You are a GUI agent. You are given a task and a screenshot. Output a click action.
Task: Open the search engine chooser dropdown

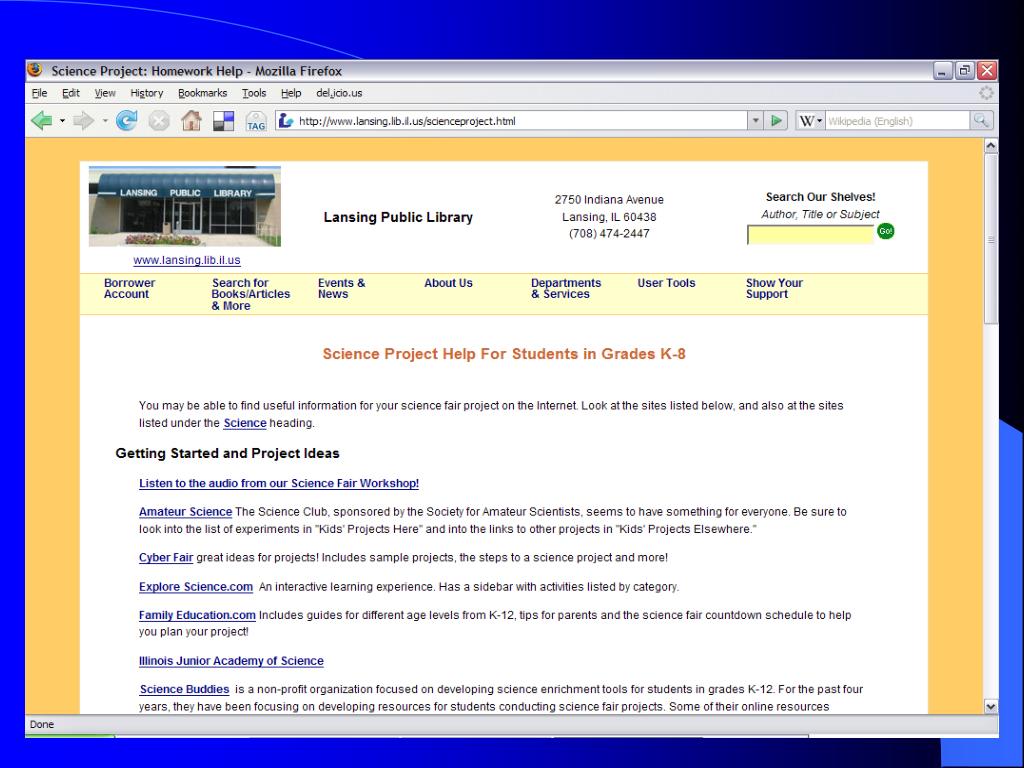click(820, 121)
